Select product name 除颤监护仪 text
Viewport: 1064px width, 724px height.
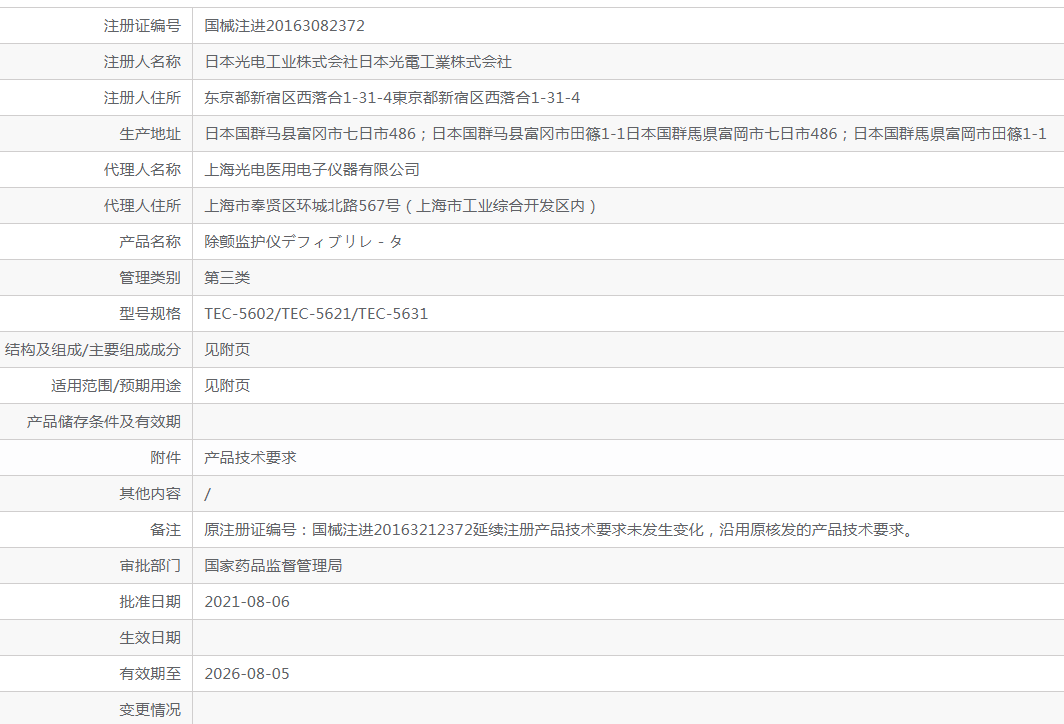[x=243, y=242]
